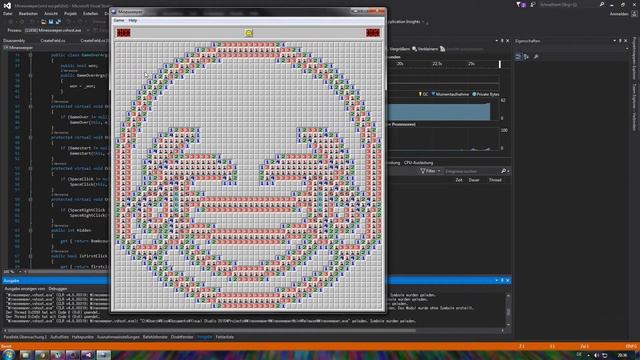The image size is (640, 360).
Task: Click the Thread column header
Action: tap(495, 180)
